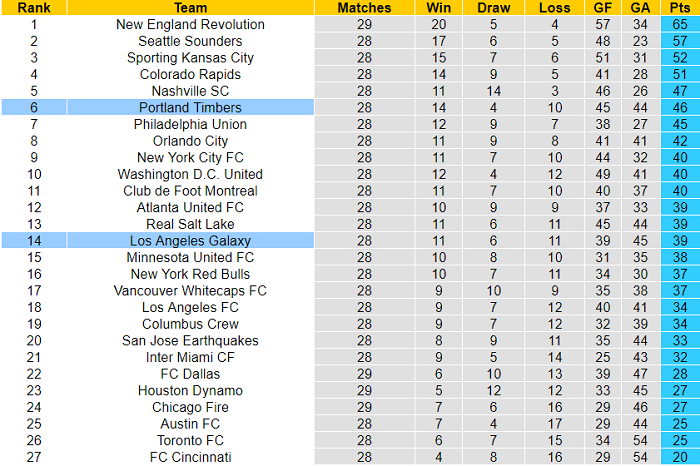Click the Matches column header
The image size is (700, 466).
coord(364,8)
